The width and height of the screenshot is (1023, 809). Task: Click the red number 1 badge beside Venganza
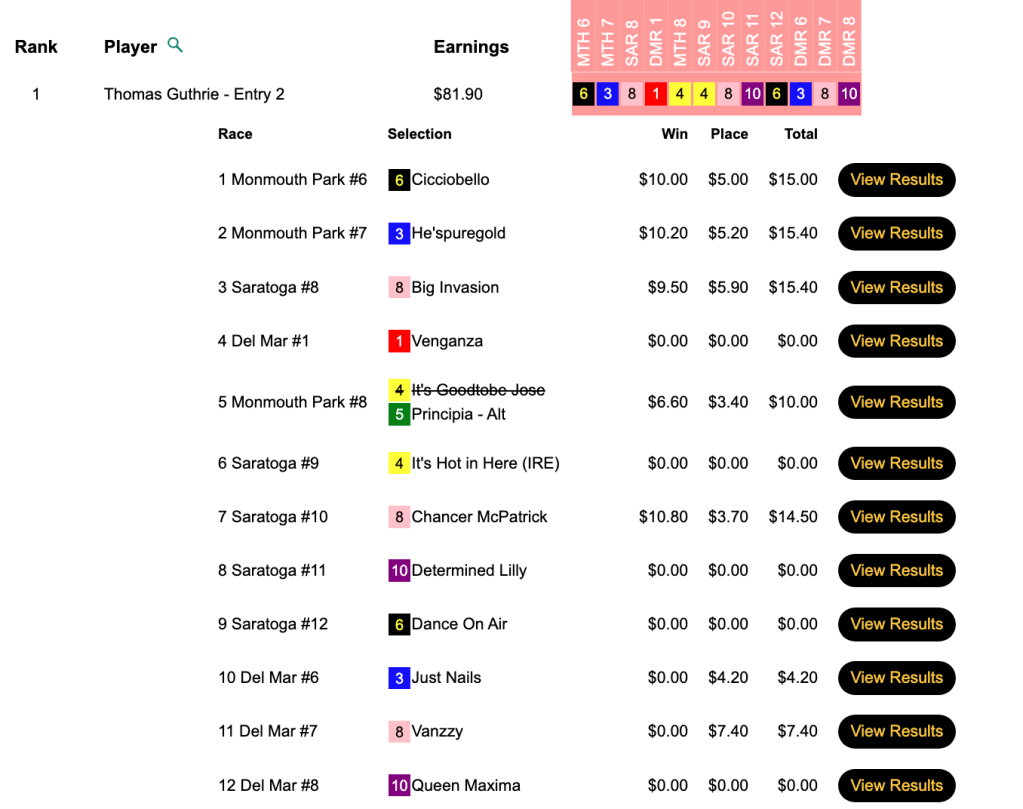[x=399, y=341]
